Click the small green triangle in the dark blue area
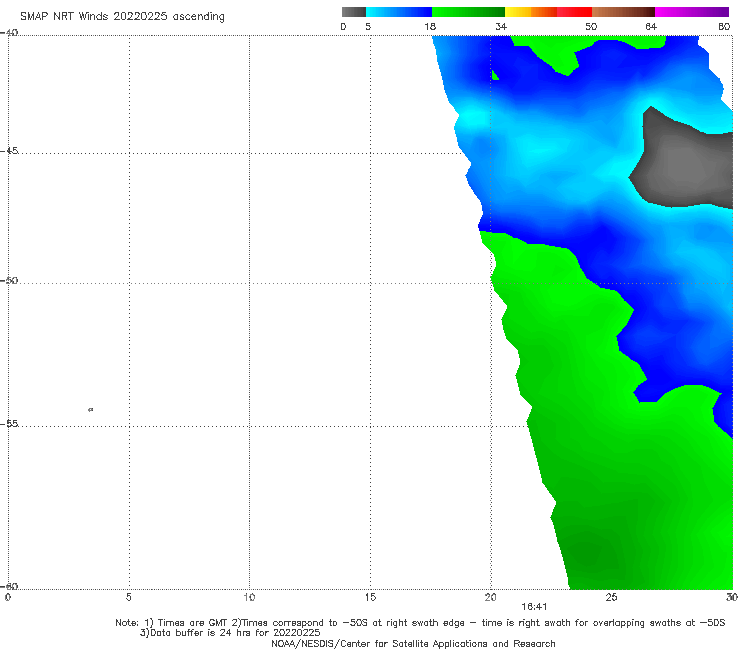 point(495,75)
